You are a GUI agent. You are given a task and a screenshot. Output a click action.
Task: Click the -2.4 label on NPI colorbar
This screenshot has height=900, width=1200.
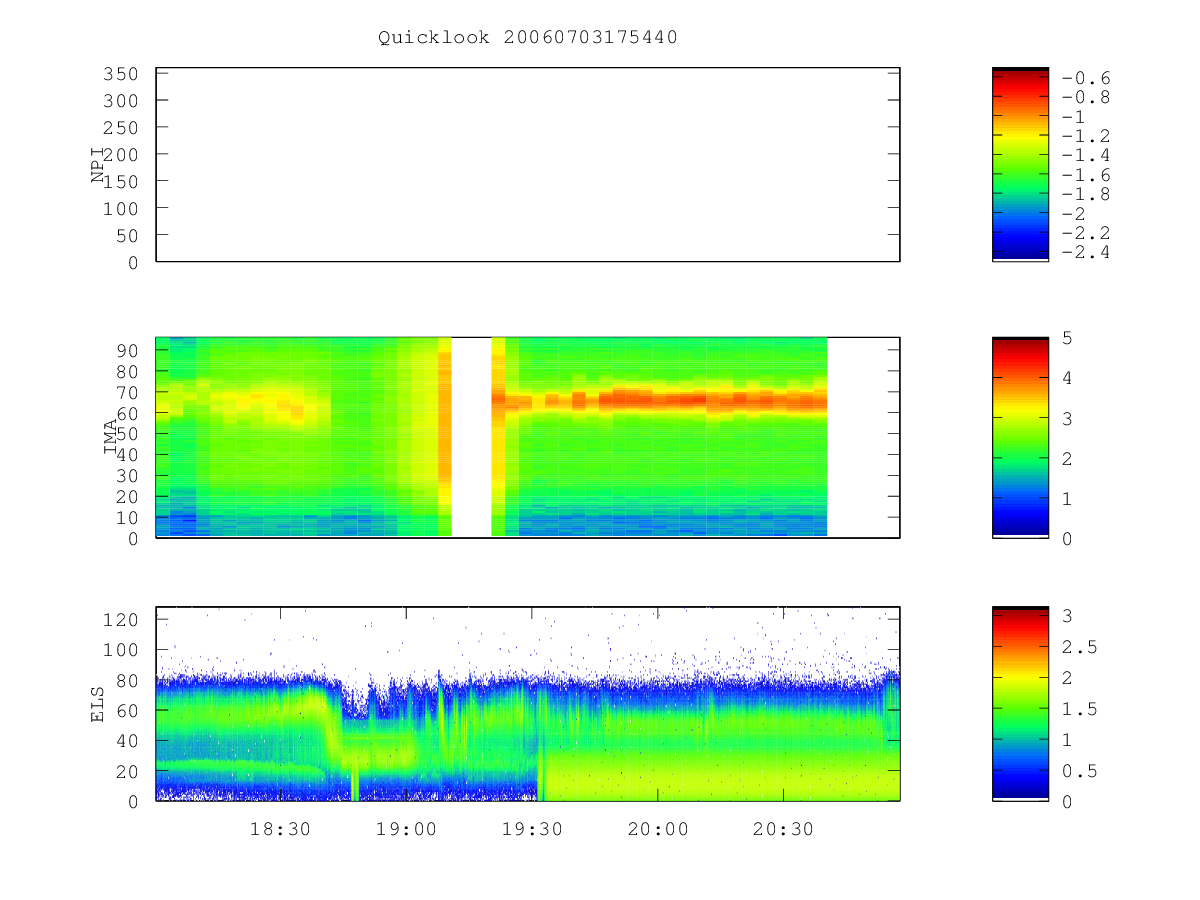tap(1086, 252)
